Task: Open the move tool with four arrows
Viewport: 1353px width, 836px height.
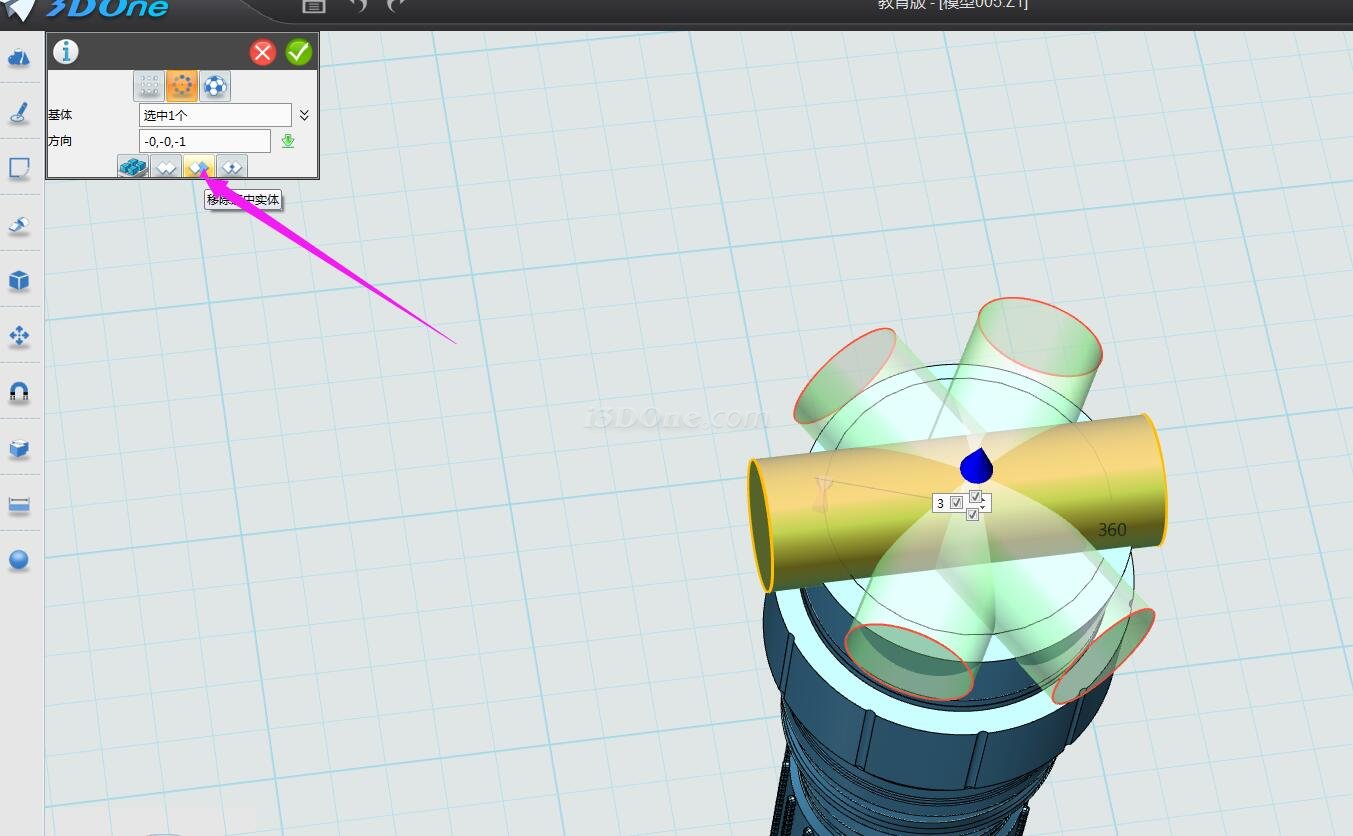Action: click(x=19, y=335)
